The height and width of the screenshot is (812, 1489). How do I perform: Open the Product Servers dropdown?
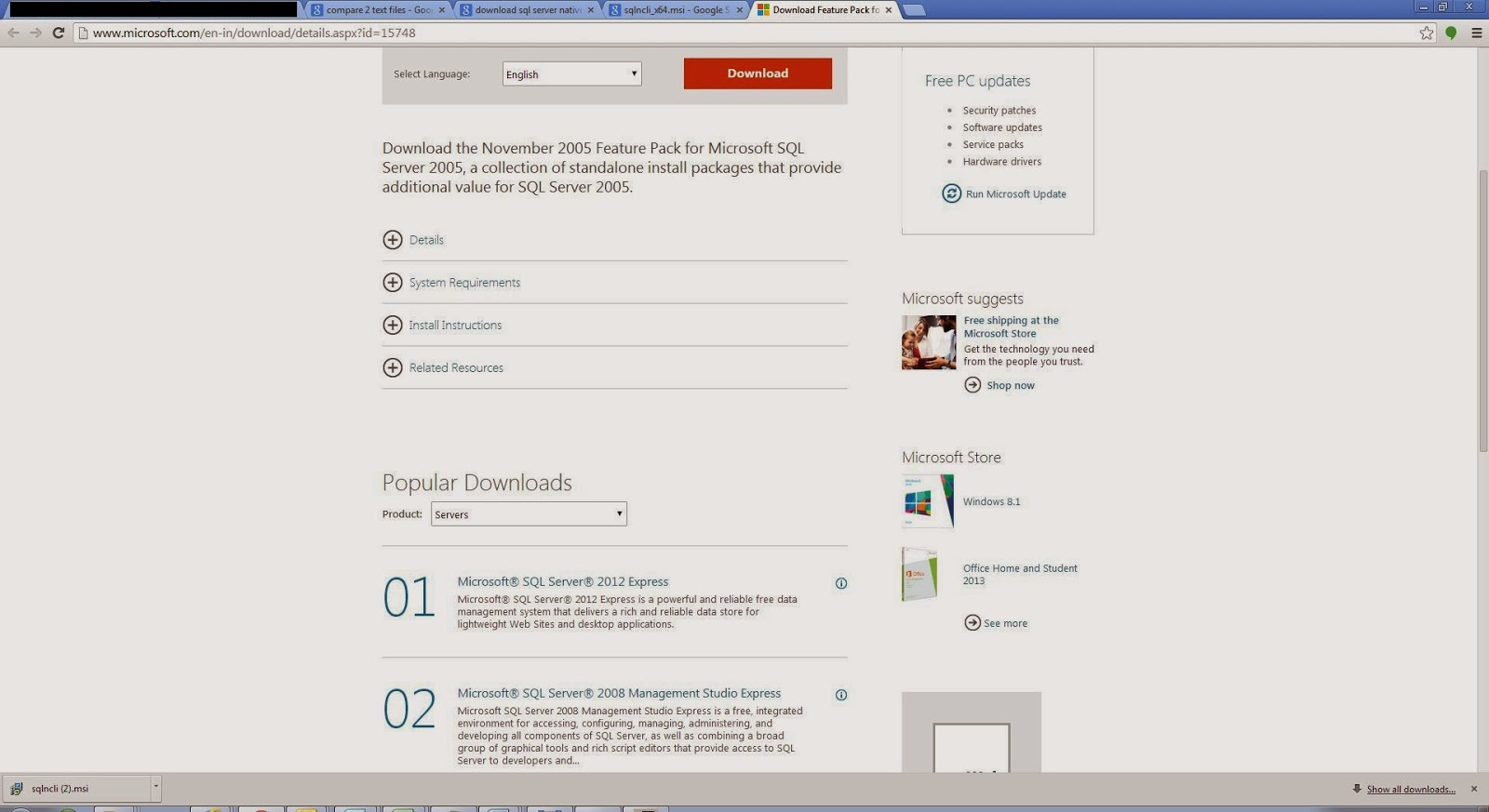click(x=529, y=514)
